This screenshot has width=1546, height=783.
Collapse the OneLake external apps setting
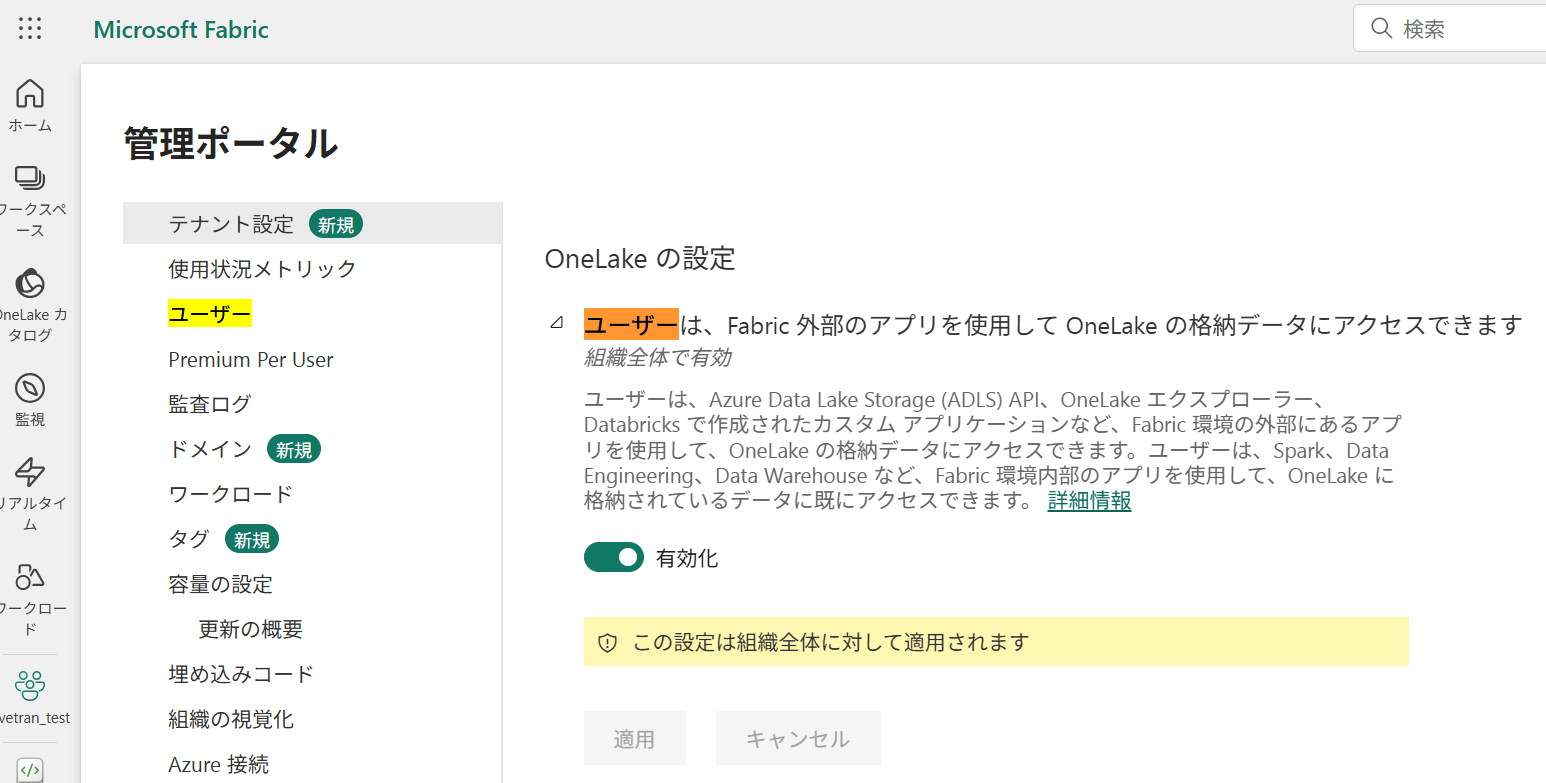tap(556, 324)
